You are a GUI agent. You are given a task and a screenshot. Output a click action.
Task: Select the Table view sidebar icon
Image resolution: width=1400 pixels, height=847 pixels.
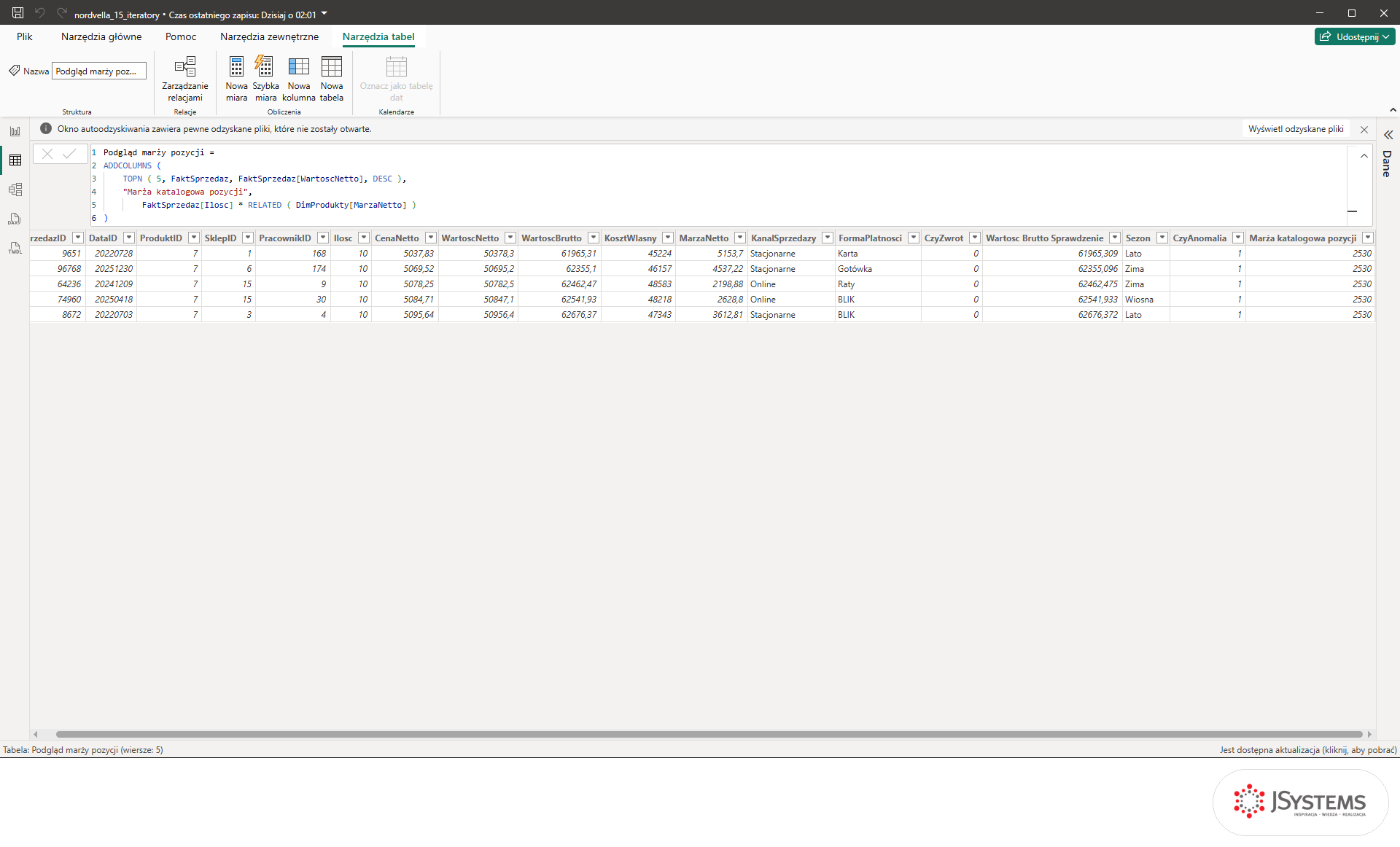[15, 160]
